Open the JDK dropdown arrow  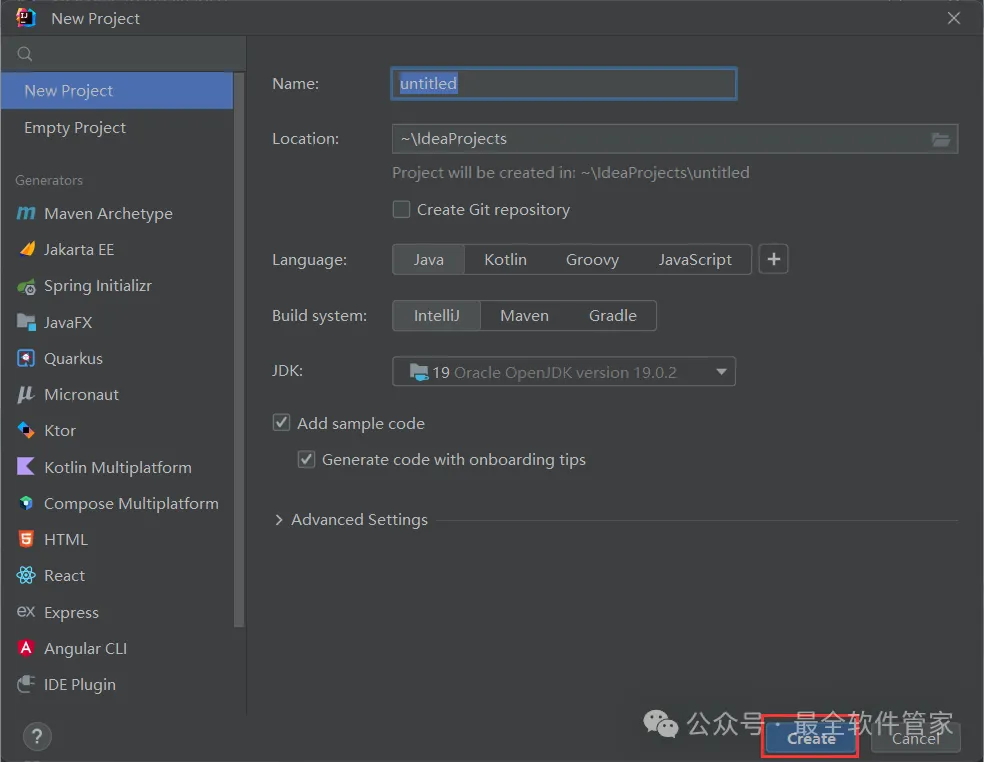(x=721, y=372)
